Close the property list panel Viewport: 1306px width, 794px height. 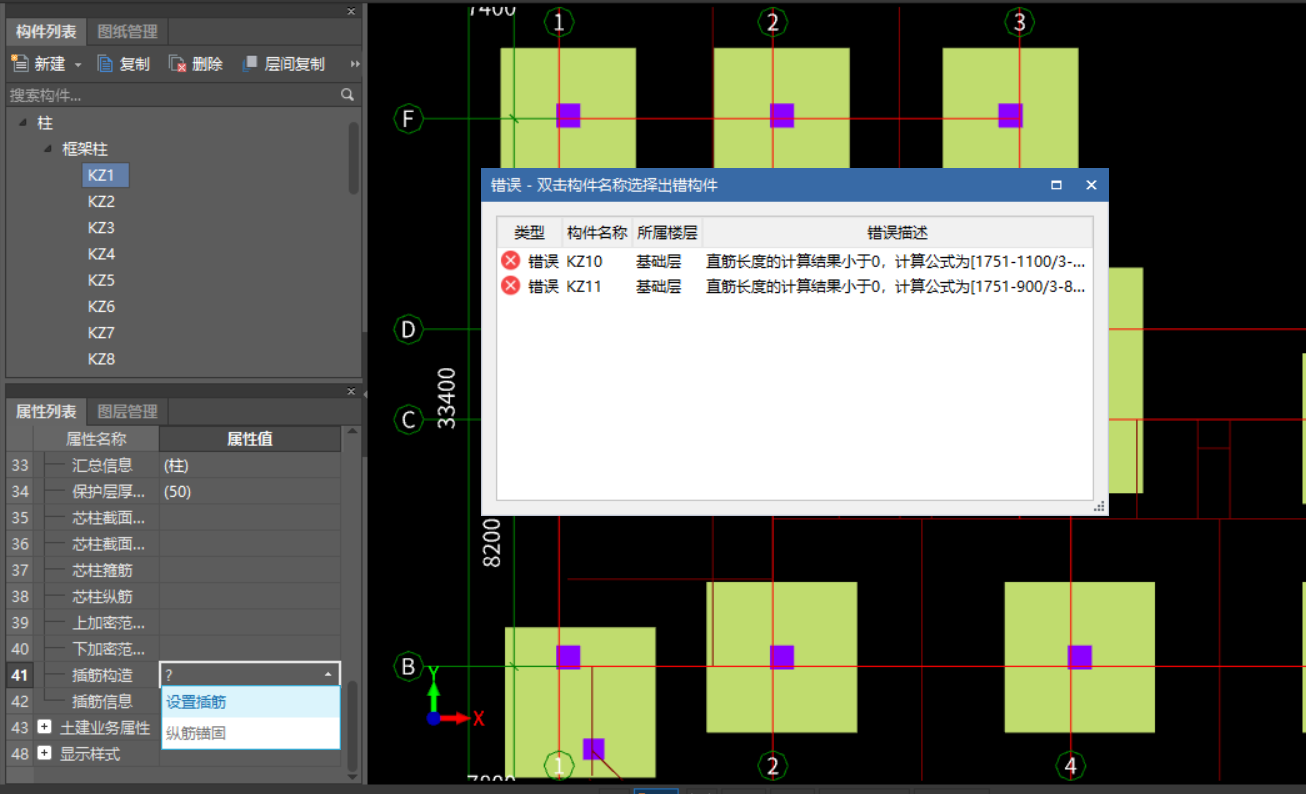351,391
